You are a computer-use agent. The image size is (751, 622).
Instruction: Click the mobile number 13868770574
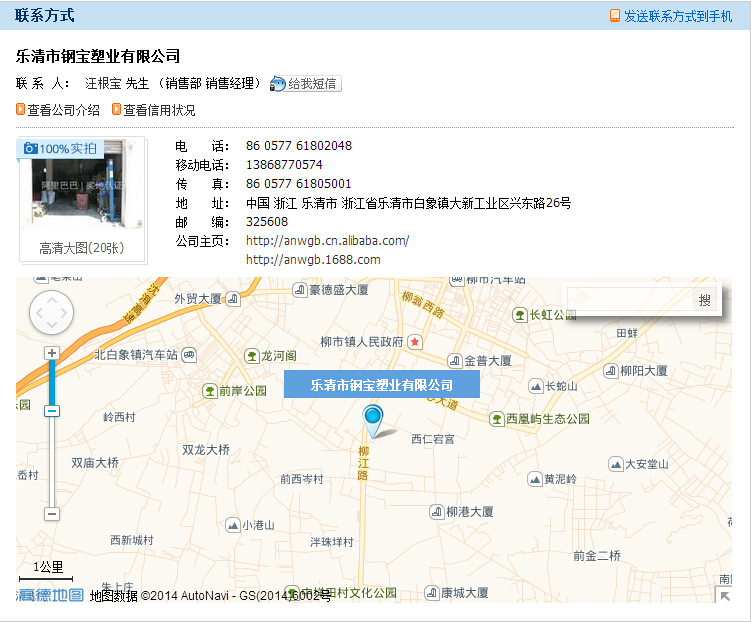click(284, 165)
